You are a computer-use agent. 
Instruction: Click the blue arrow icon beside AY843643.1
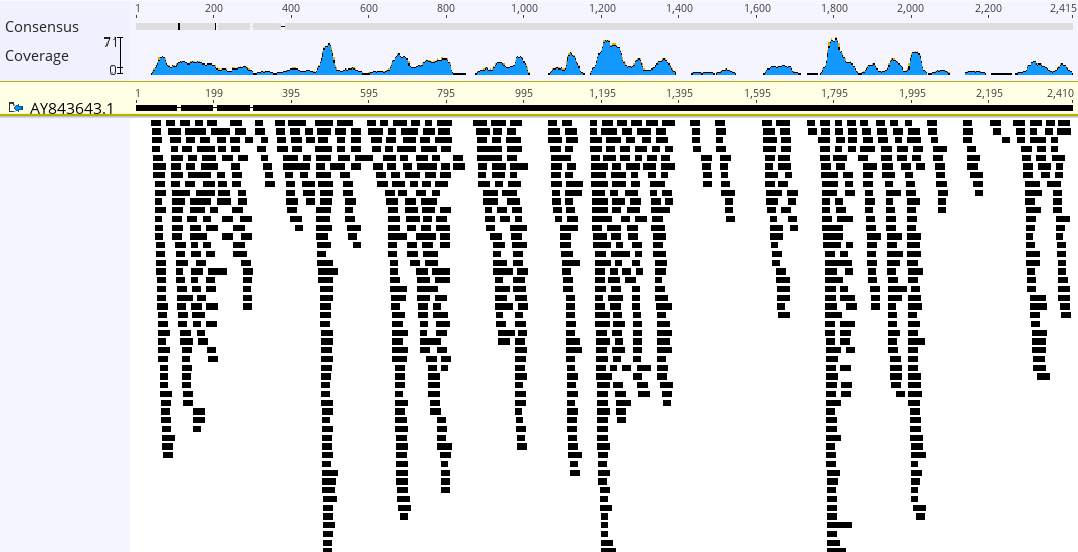tap(15, 108)
